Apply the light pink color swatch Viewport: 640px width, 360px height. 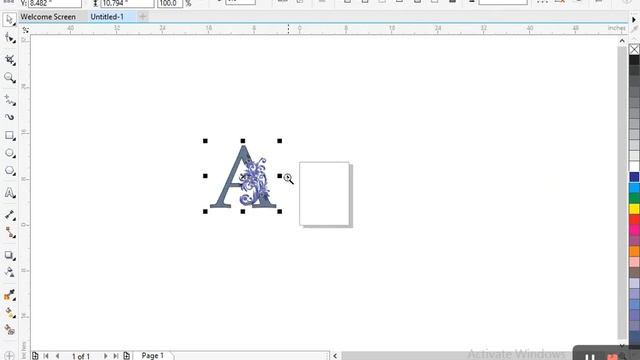click(634, 262)
